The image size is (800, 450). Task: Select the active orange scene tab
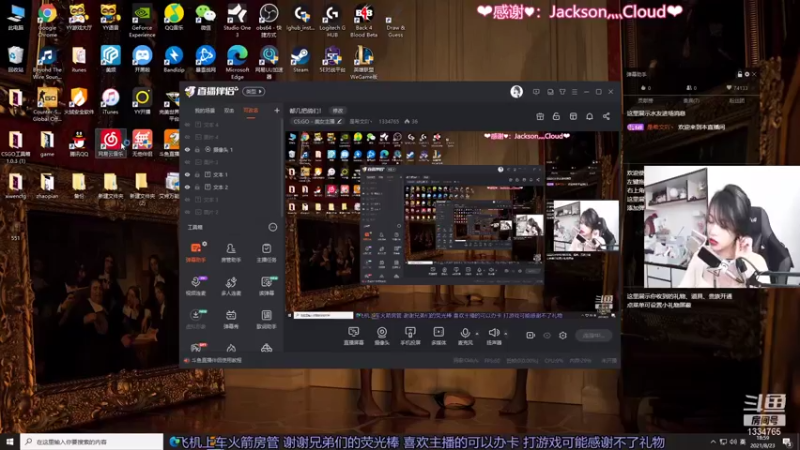point(251,110)
